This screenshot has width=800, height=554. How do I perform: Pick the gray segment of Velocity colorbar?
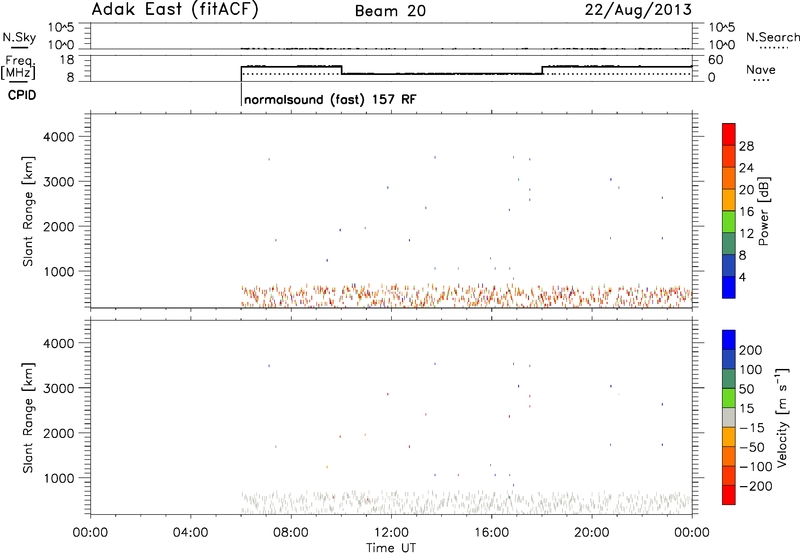tap(729, 417)
